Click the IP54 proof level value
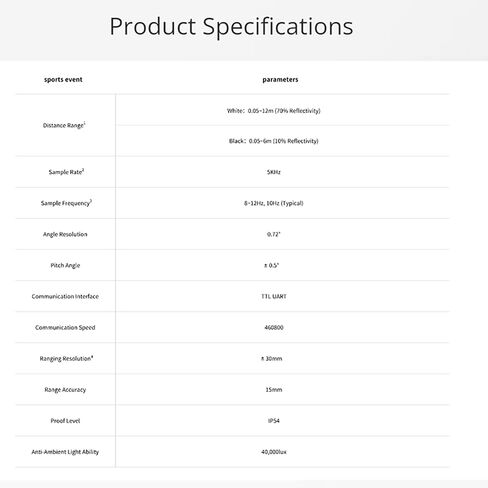Viewport: 488px width, 488px height. pos(273,421)
